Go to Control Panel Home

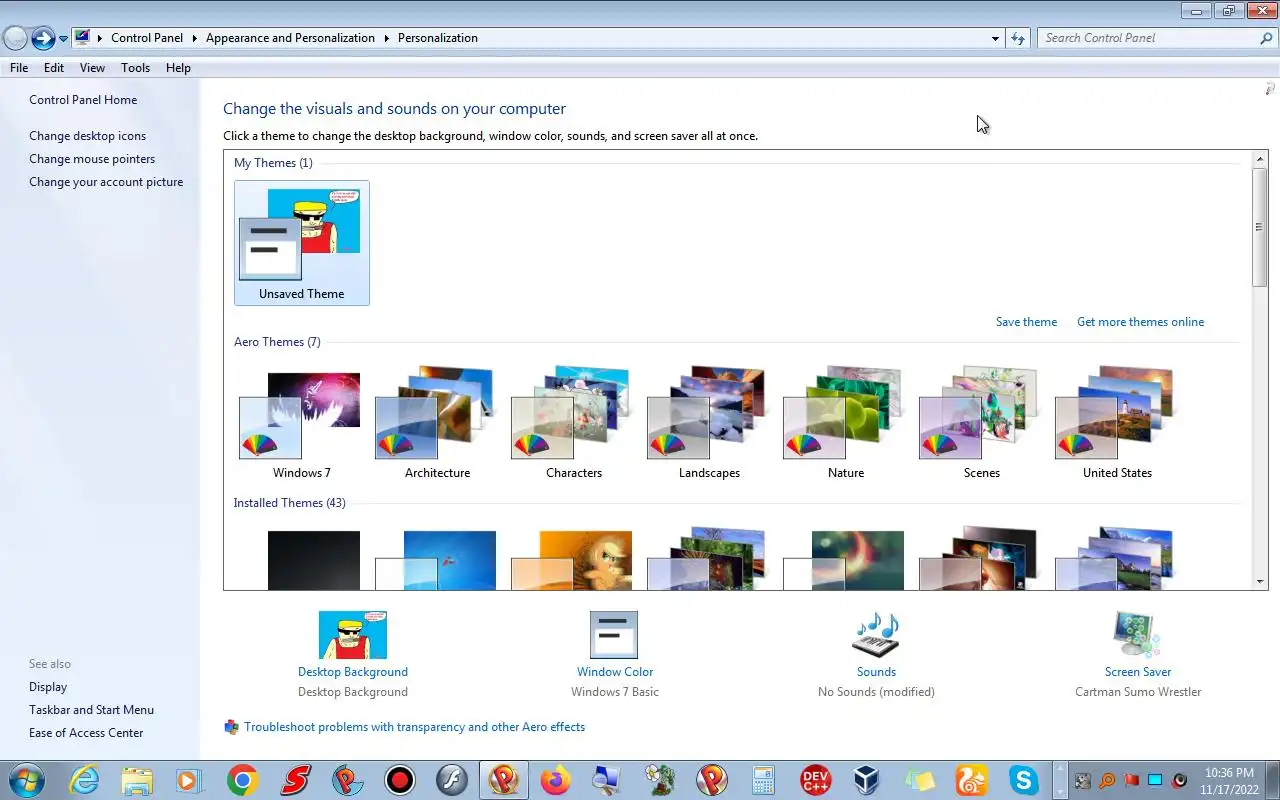click(83, 100)
